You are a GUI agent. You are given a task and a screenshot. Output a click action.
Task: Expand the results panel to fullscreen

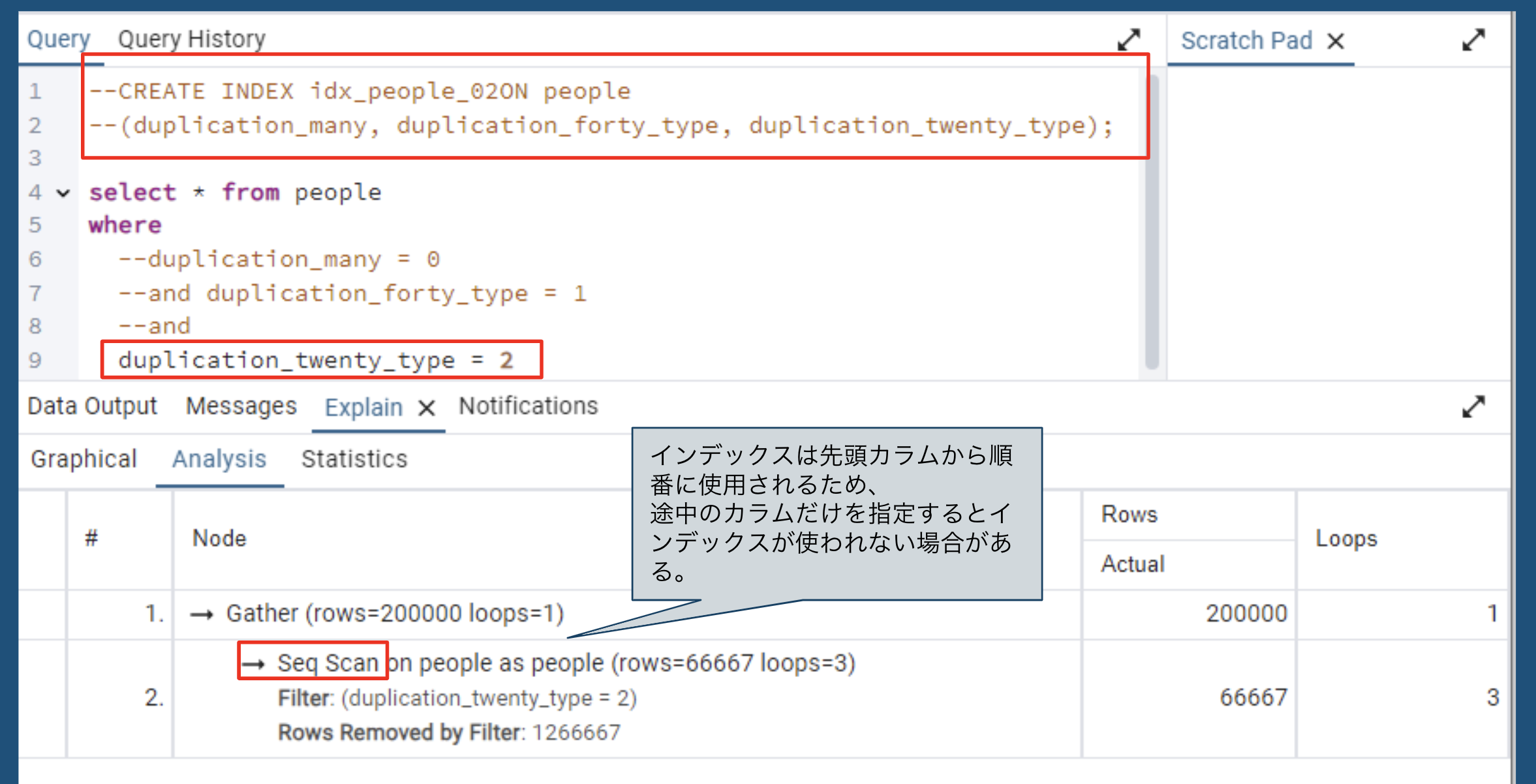1473,406
